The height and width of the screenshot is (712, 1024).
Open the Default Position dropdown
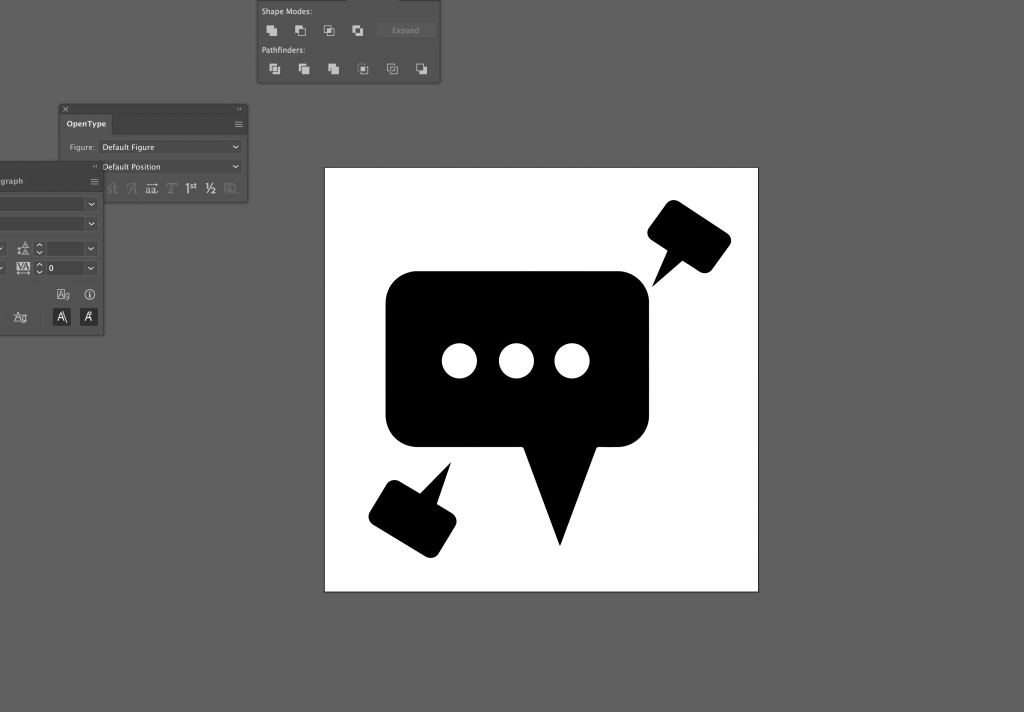(170, 167)
